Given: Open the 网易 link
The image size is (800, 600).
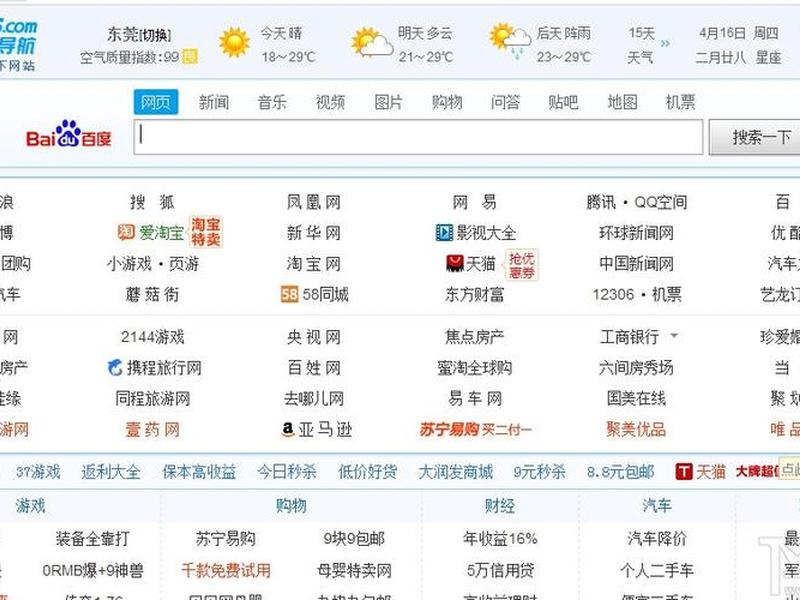Looking at the screenshot, I should 474,202.
